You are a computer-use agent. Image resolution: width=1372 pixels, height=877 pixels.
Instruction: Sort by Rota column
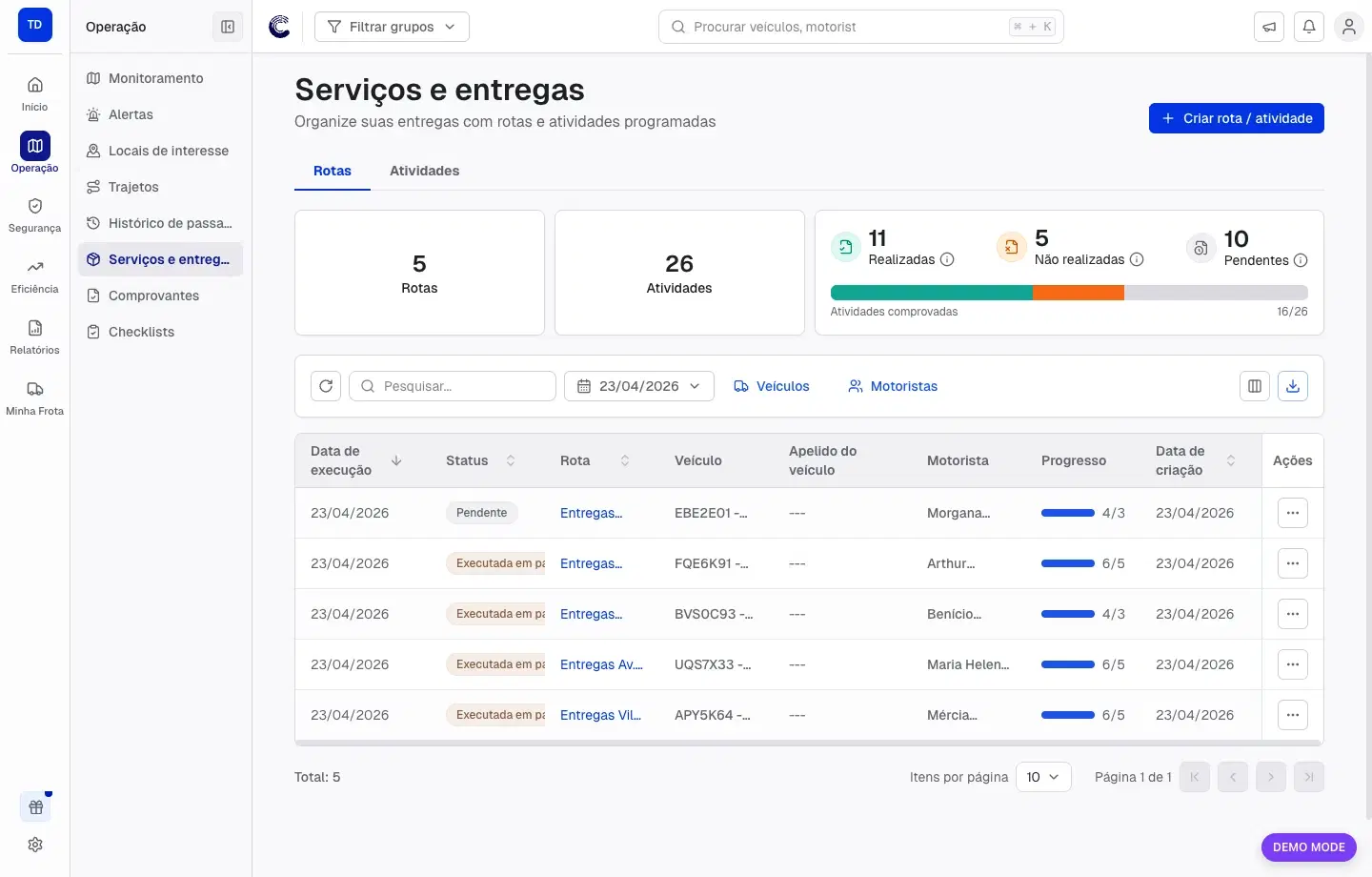click(625, 460)
